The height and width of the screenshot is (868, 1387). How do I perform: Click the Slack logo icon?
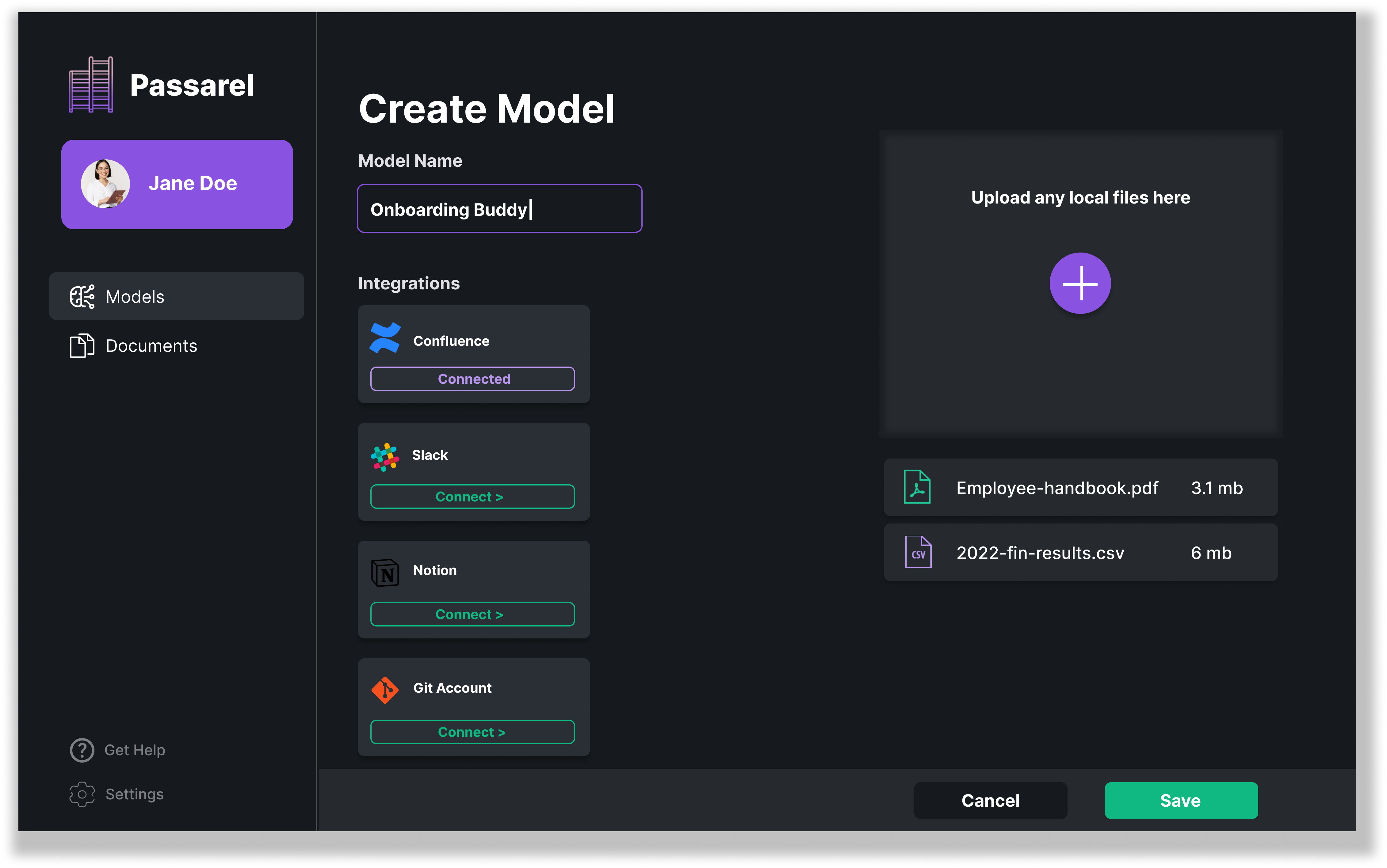point(385,456)
